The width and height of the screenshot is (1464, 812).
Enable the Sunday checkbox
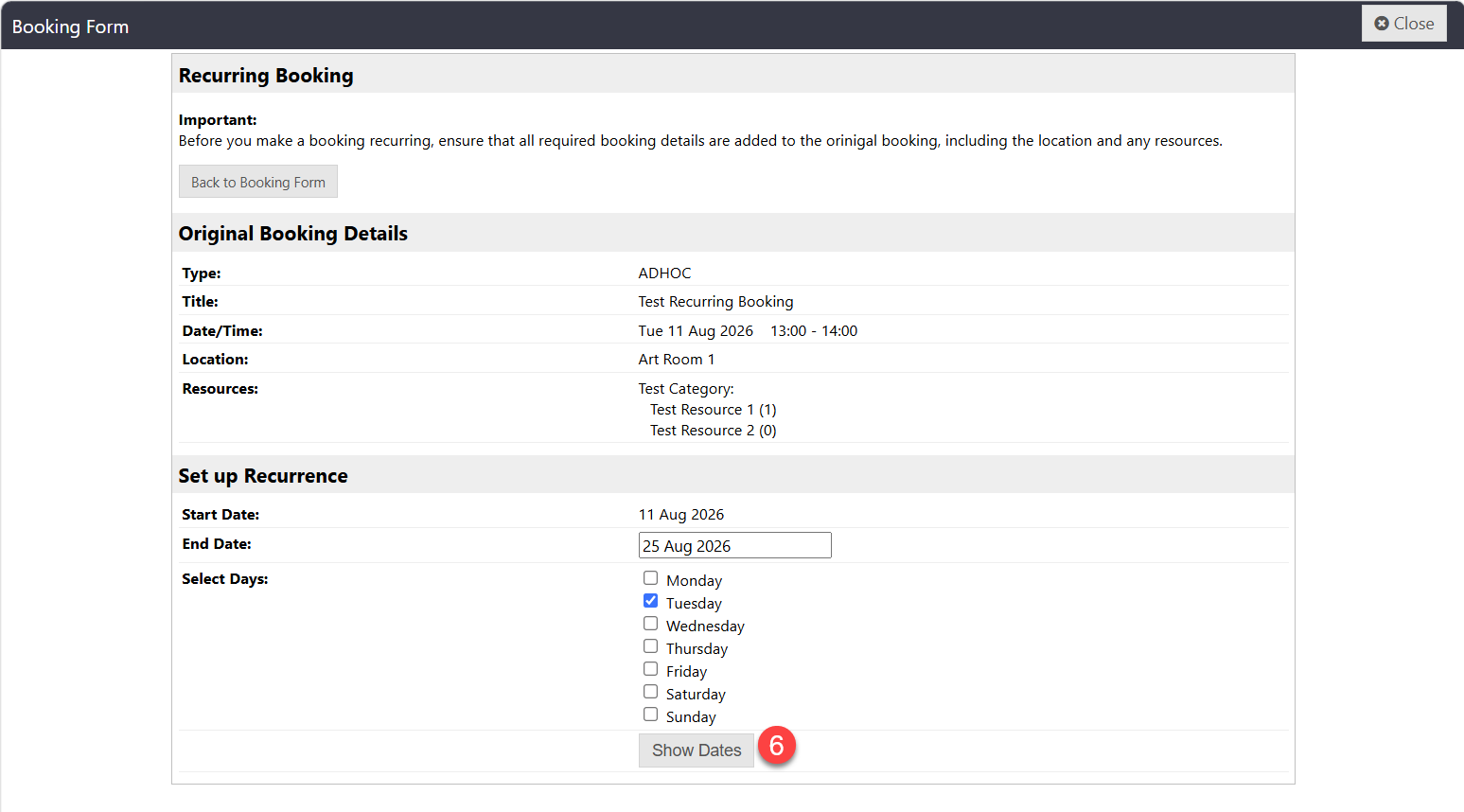(x=651, y=715)
